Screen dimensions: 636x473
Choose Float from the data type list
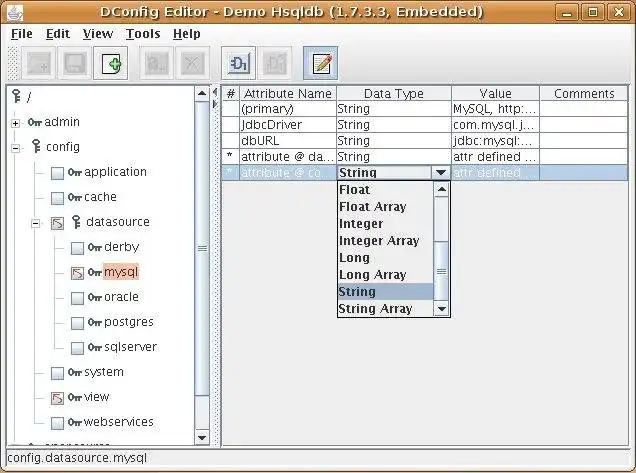click(385, 190)
